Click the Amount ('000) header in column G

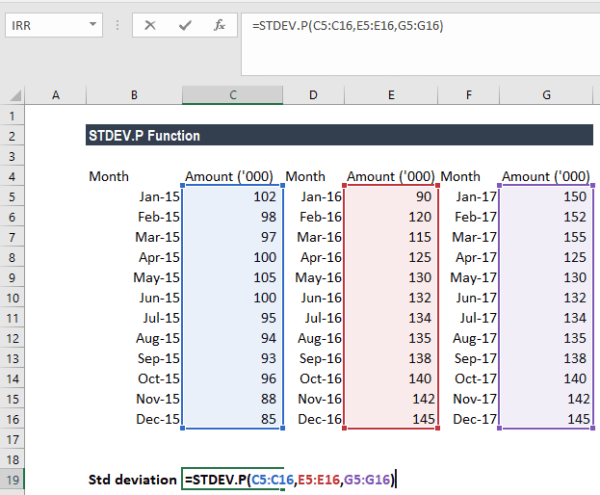tap(546, 176)
